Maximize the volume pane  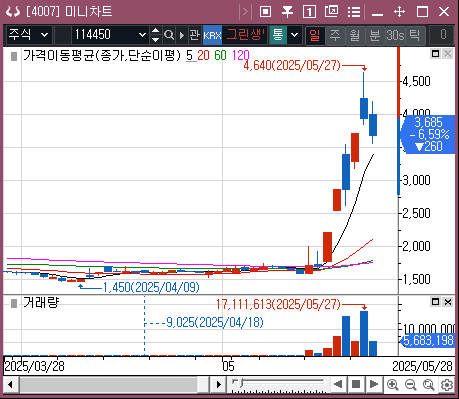435,302
